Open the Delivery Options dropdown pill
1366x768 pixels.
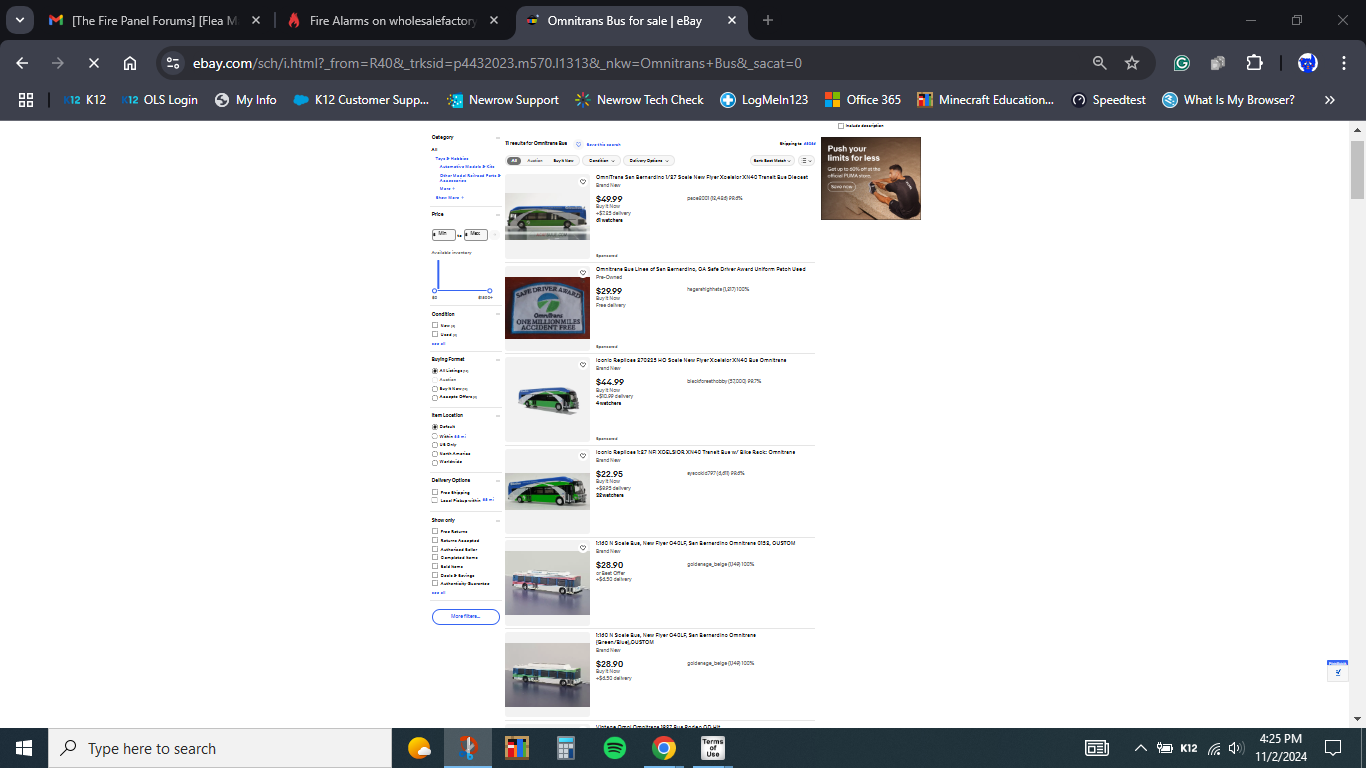[649, 160]
